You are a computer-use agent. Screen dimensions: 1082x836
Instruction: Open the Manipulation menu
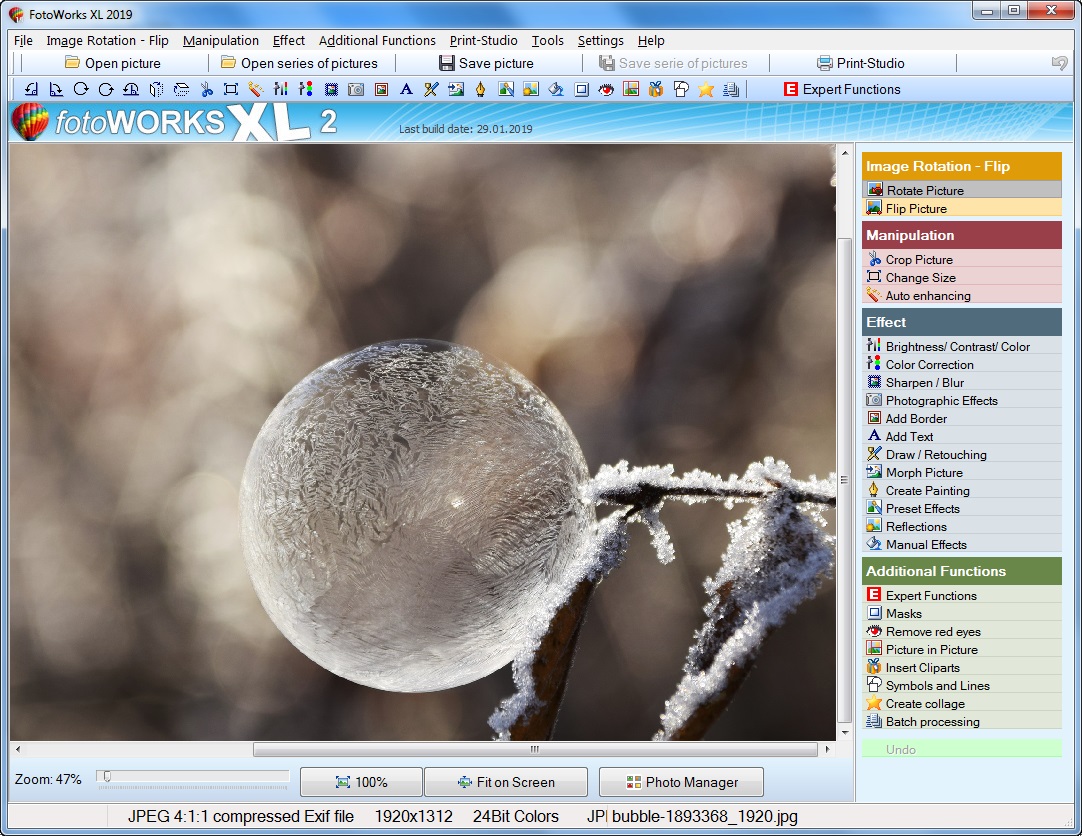(x=220, y=41)
